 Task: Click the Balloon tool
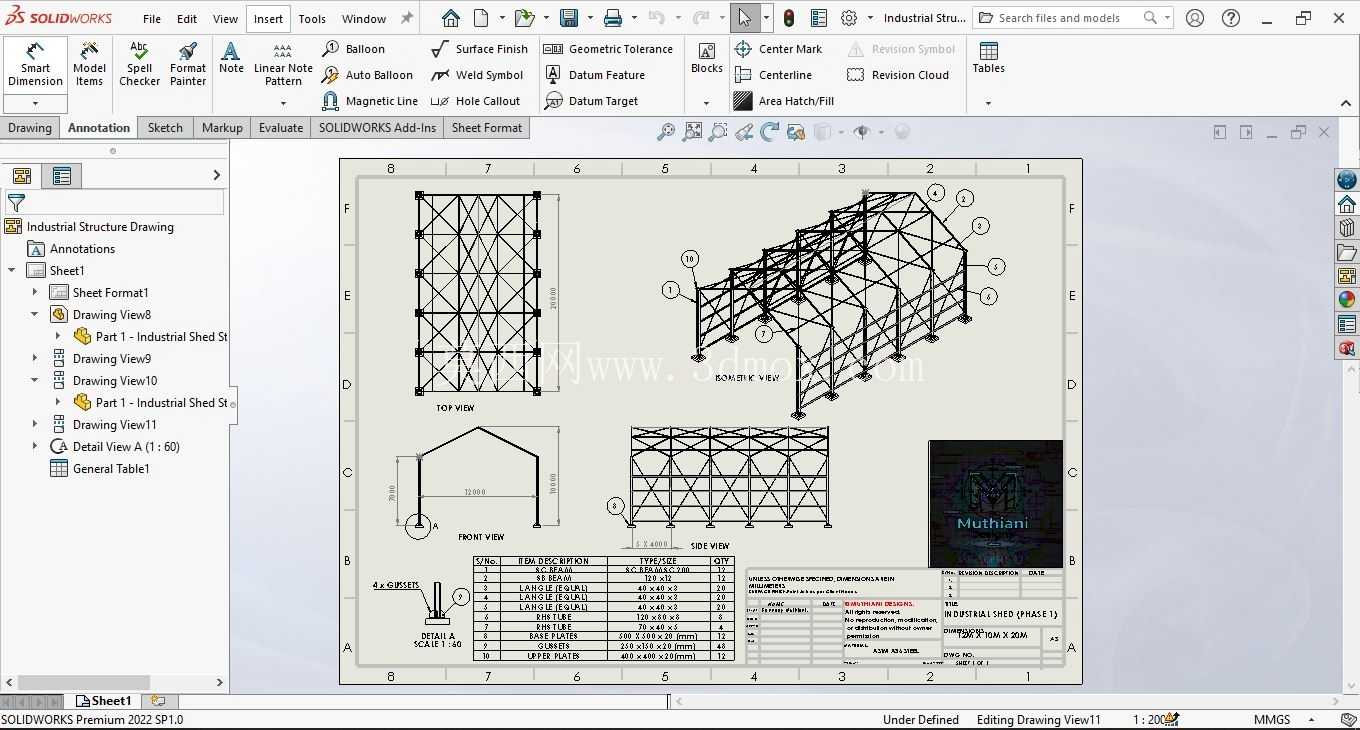pyautogui.click(x=354, y=49)
